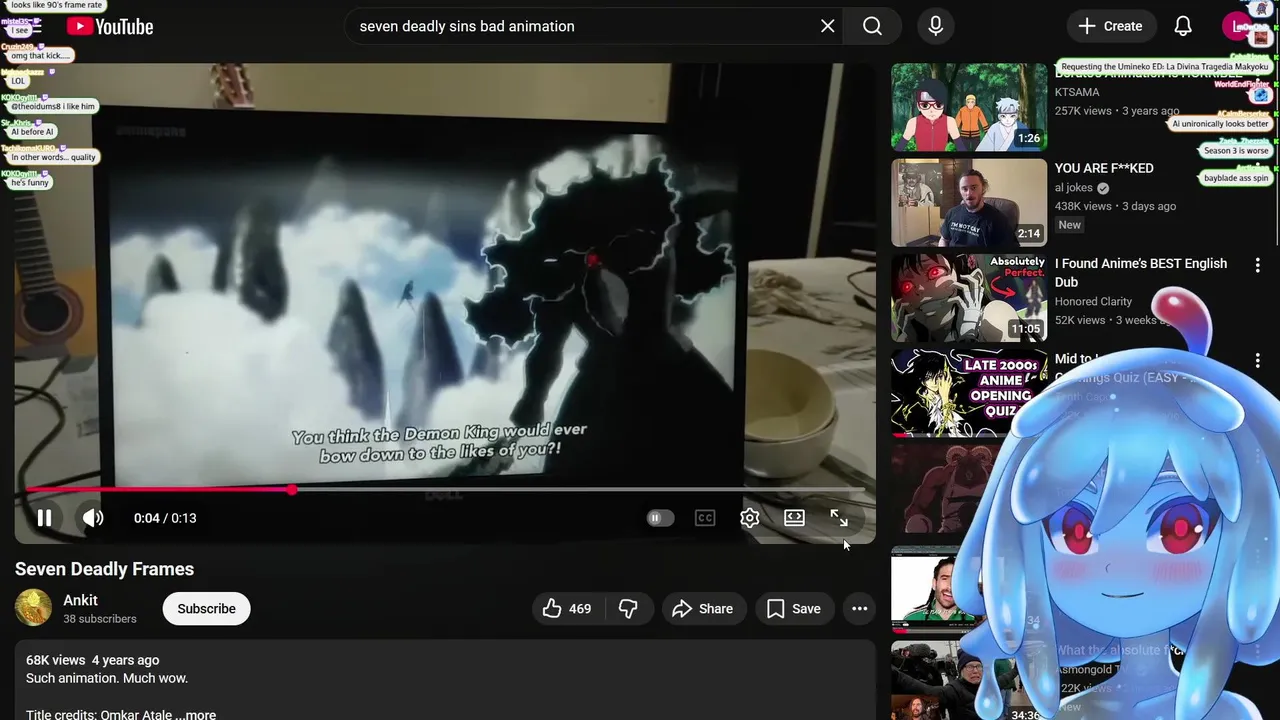1280x720 pixels.
Task: Click the 38 subscribers text
Action: coord(100,619)
